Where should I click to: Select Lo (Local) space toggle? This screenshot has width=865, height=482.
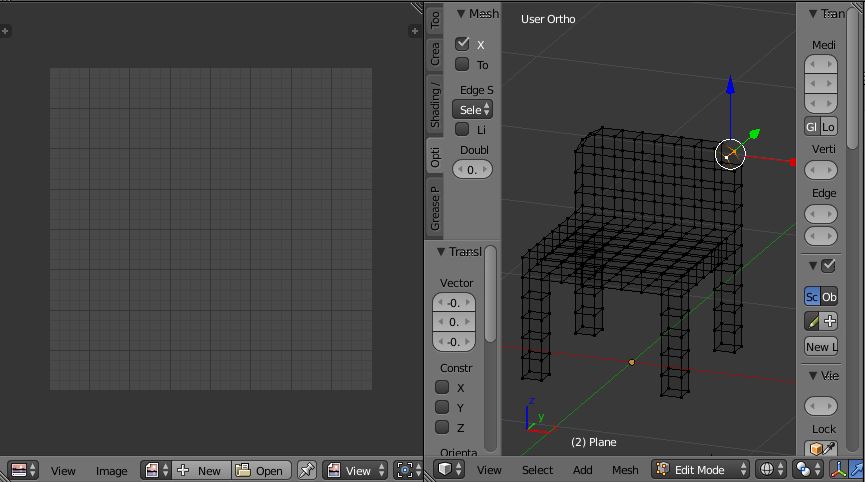click(x=830, y=126)
